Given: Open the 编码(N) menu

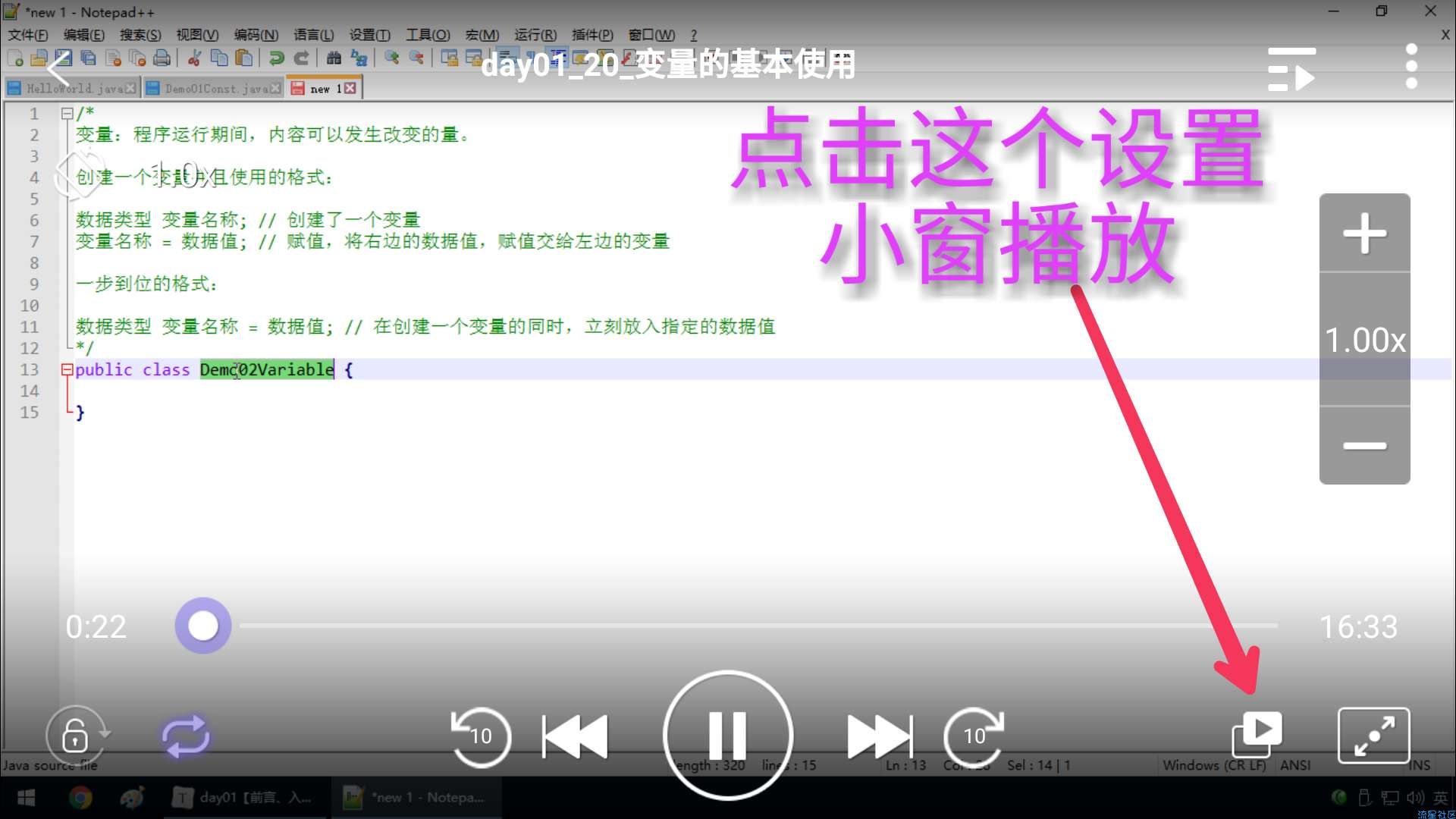Looking at the screenshot, I should (256, 35).
